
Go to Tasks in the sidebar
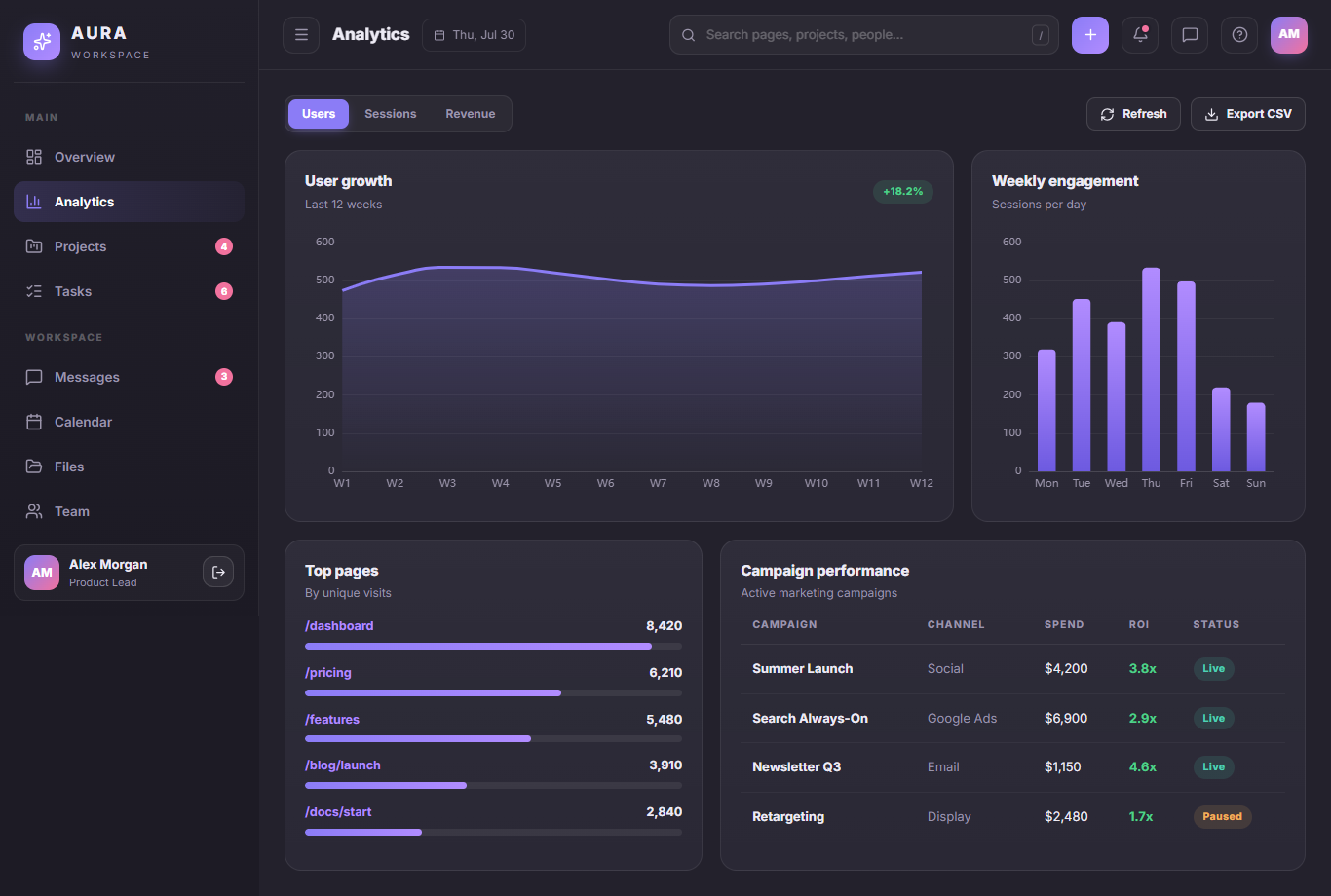129,291
